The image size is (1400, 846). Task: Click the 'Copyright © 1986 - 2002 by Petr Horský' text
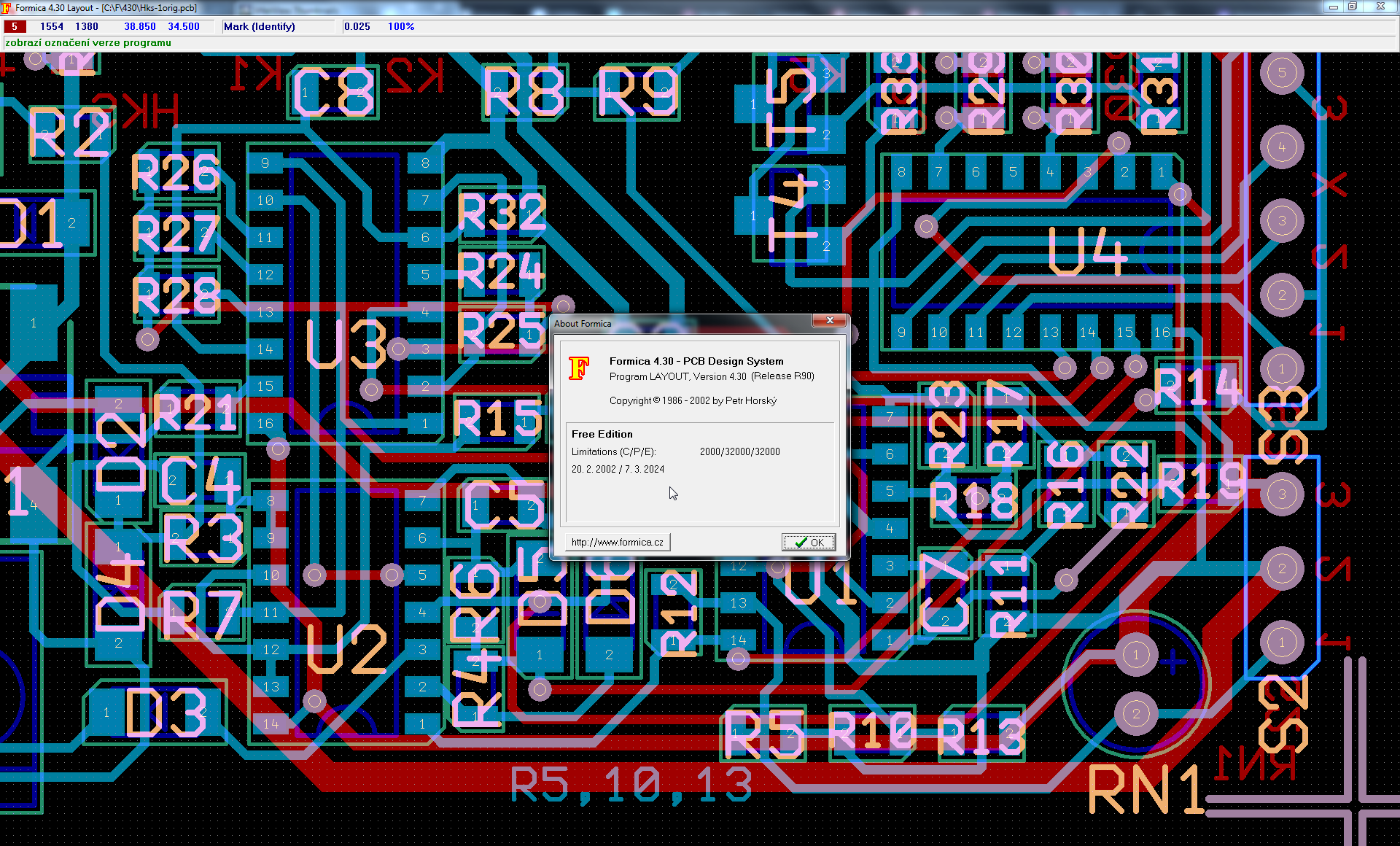click(x=693, y=400)
